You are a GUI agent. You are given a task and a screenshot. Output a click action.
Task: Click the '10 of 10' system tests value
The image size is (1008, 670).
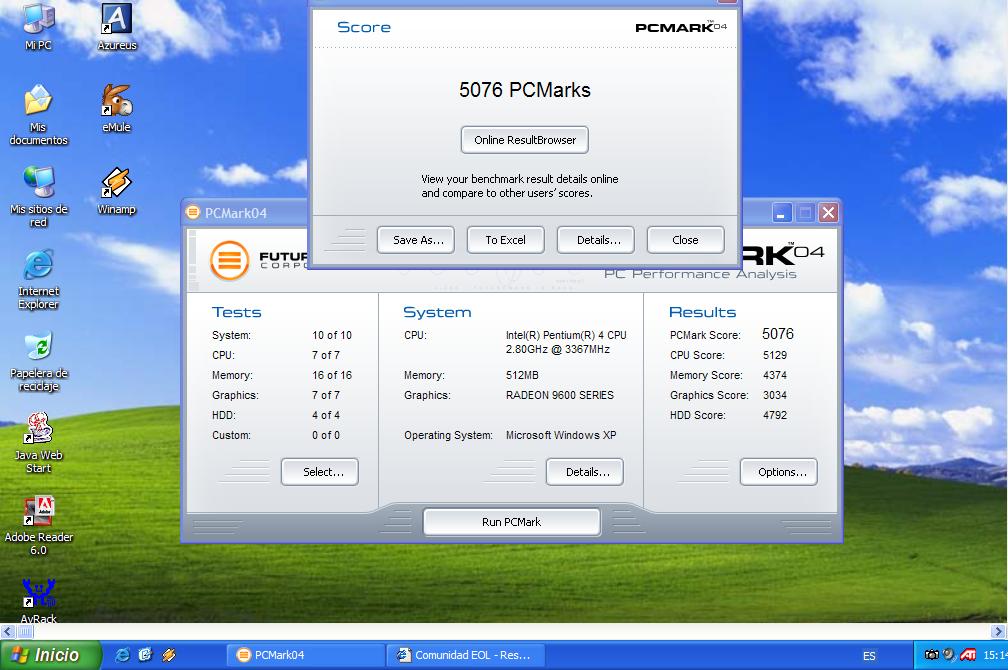(x=332, y=335)
